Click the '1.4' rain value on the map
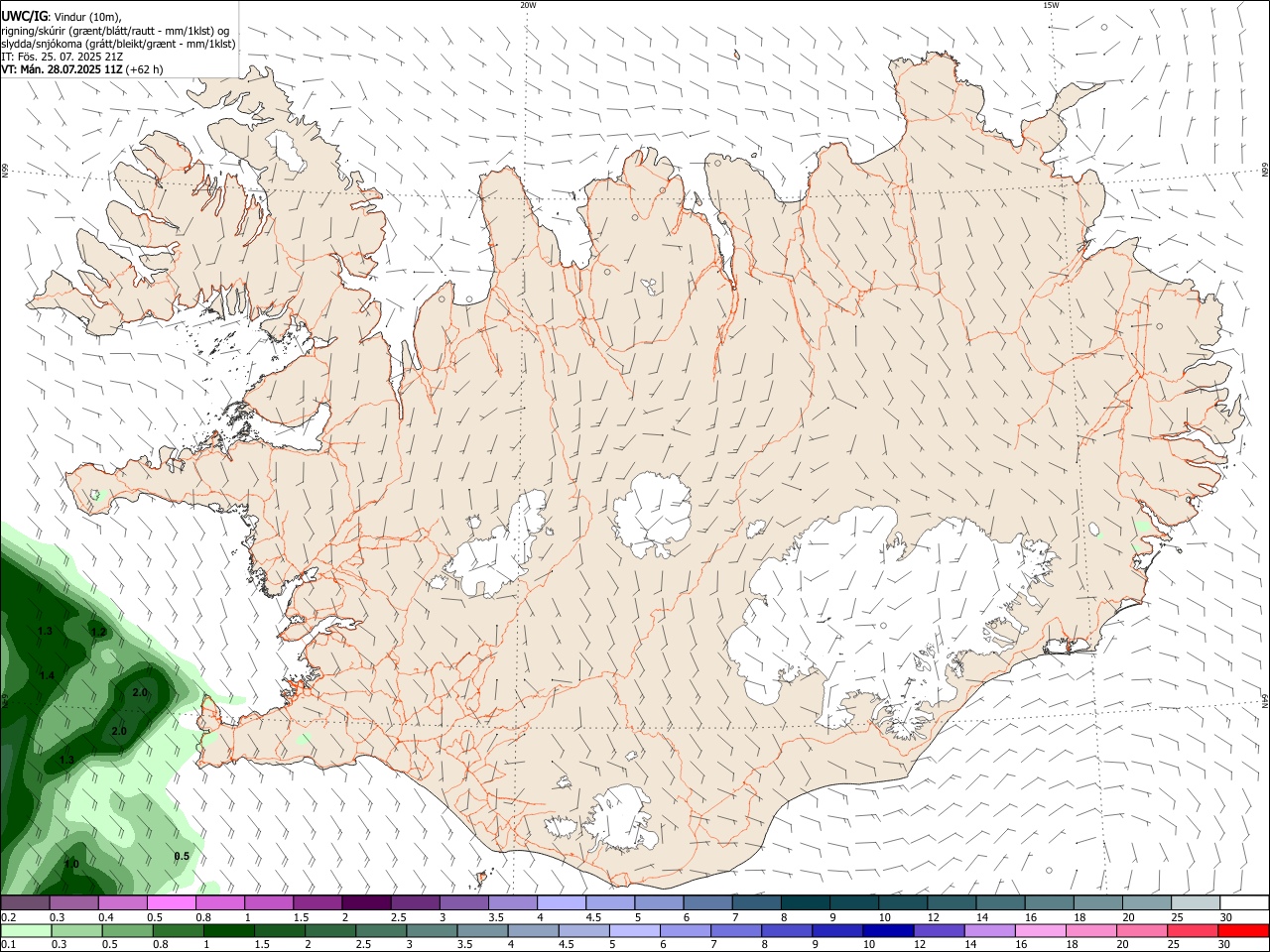 47,675
